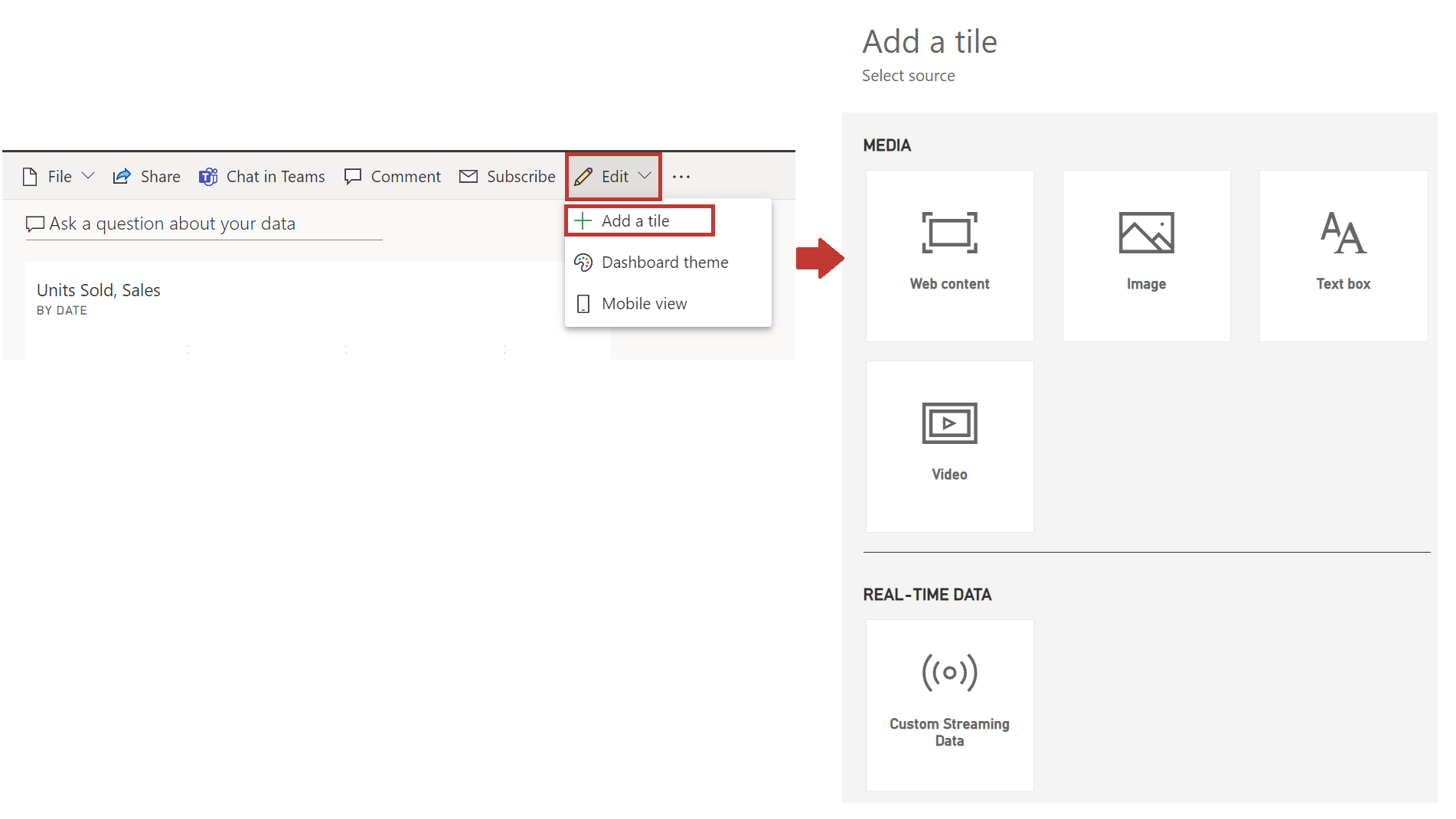Click the File page icon
Viewport: 1456px width, 819px height.
tap(30, 177)
